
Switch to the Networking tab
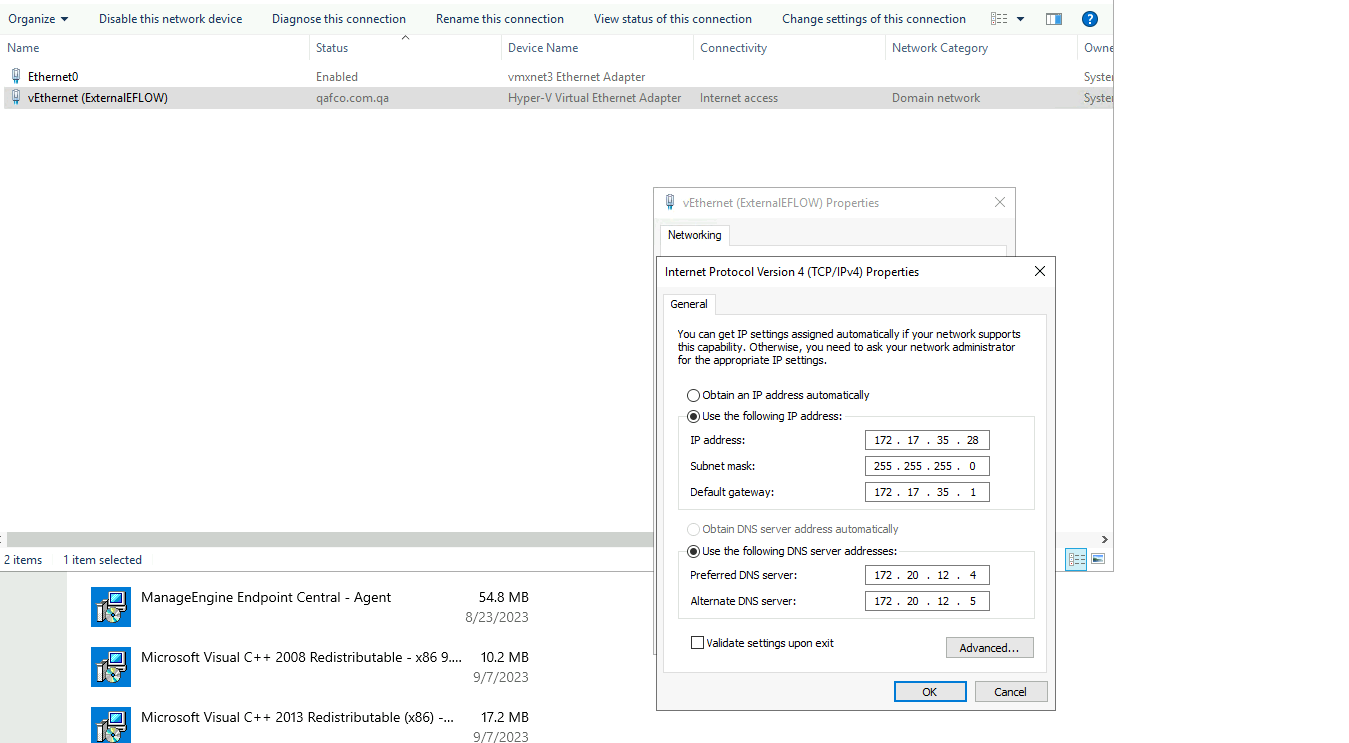694,234
